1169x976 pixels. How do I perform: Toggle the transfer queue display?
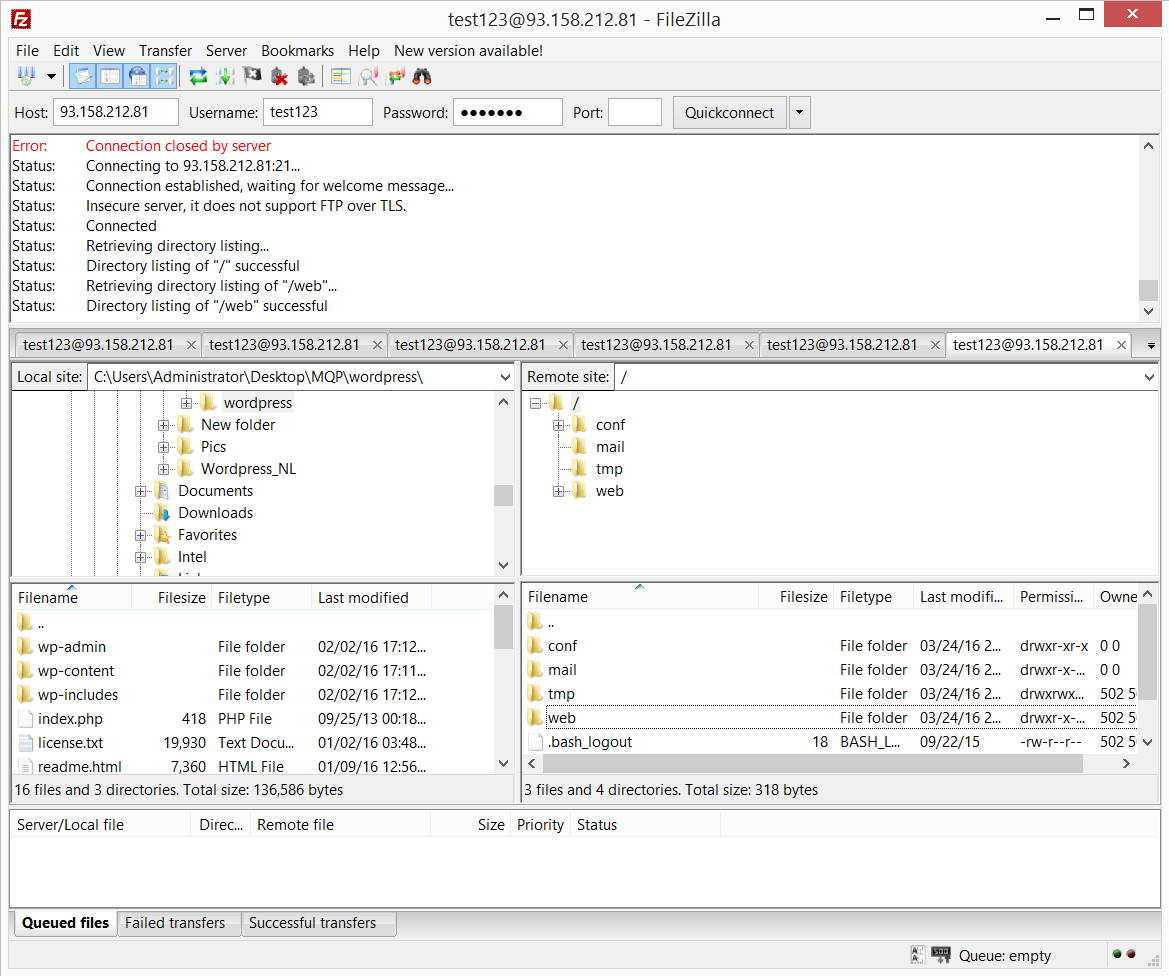tap(165, 76)
